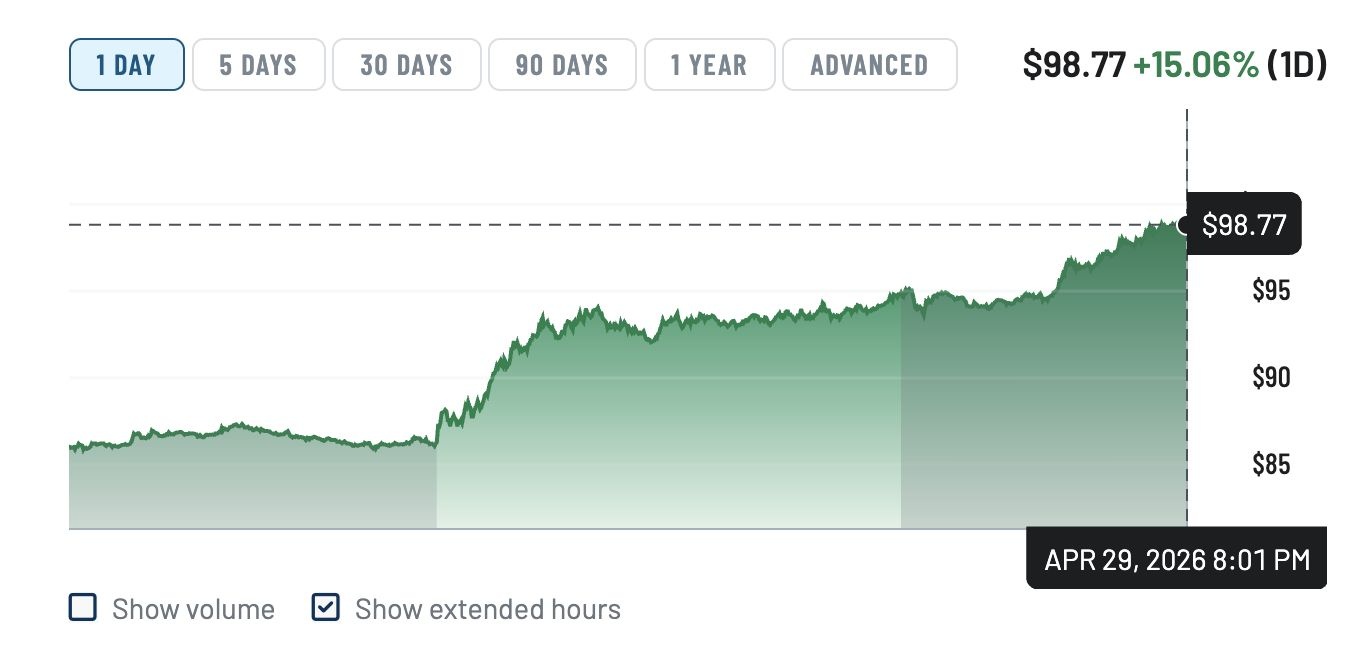1346x656 pixels.
Task: Click the green +15.06% change value
Action: pyautogui.click(x=1195, y=65)
